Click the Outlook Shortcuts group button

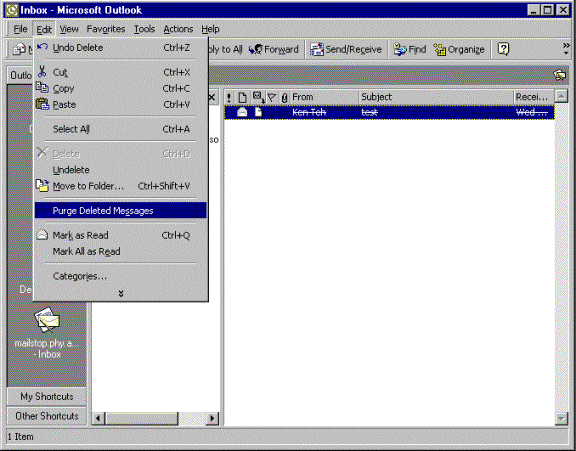click(x=20, y=75)
